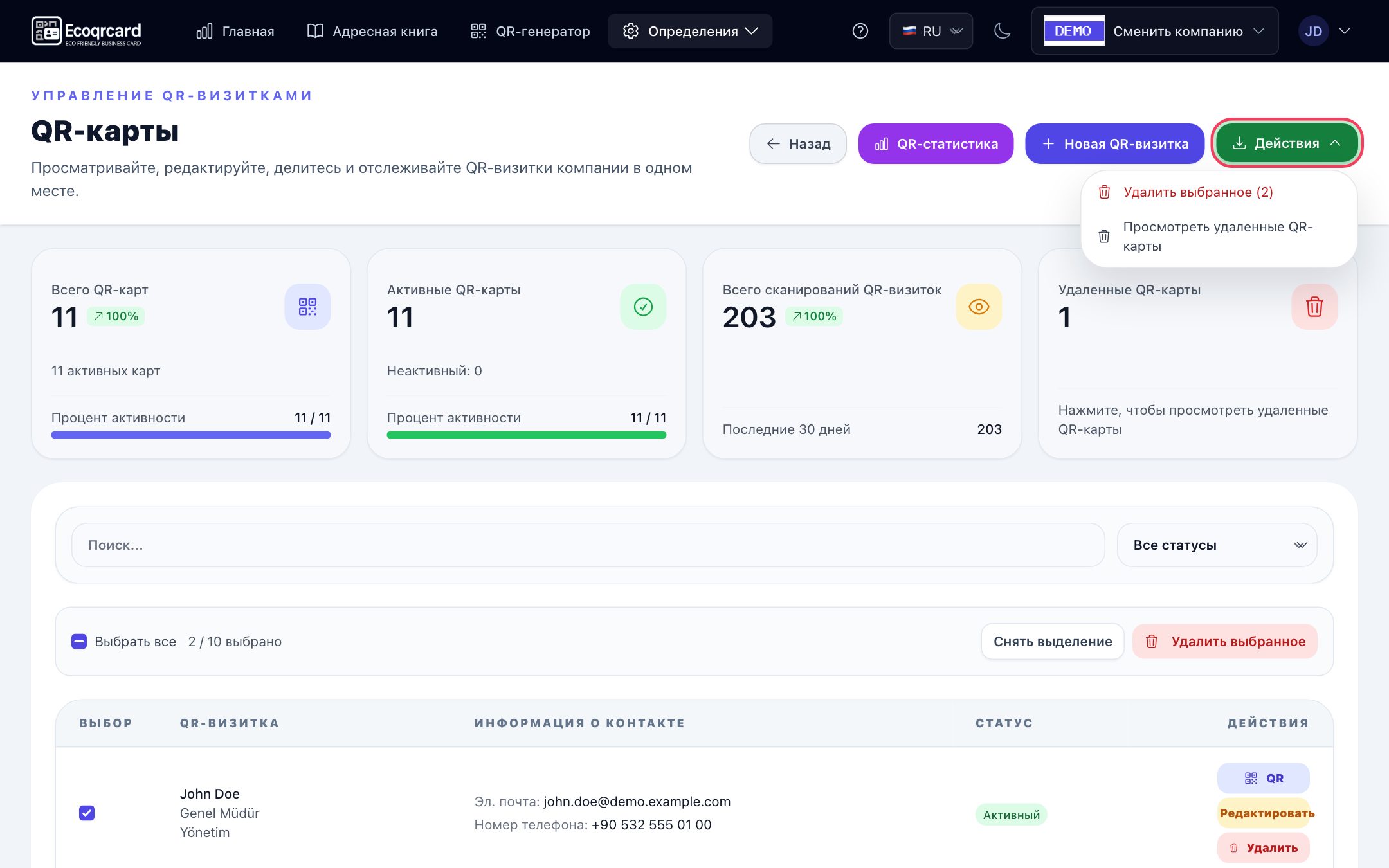Click the red trash icon in Удаленные QR-карты card

tap(1314, 307)
